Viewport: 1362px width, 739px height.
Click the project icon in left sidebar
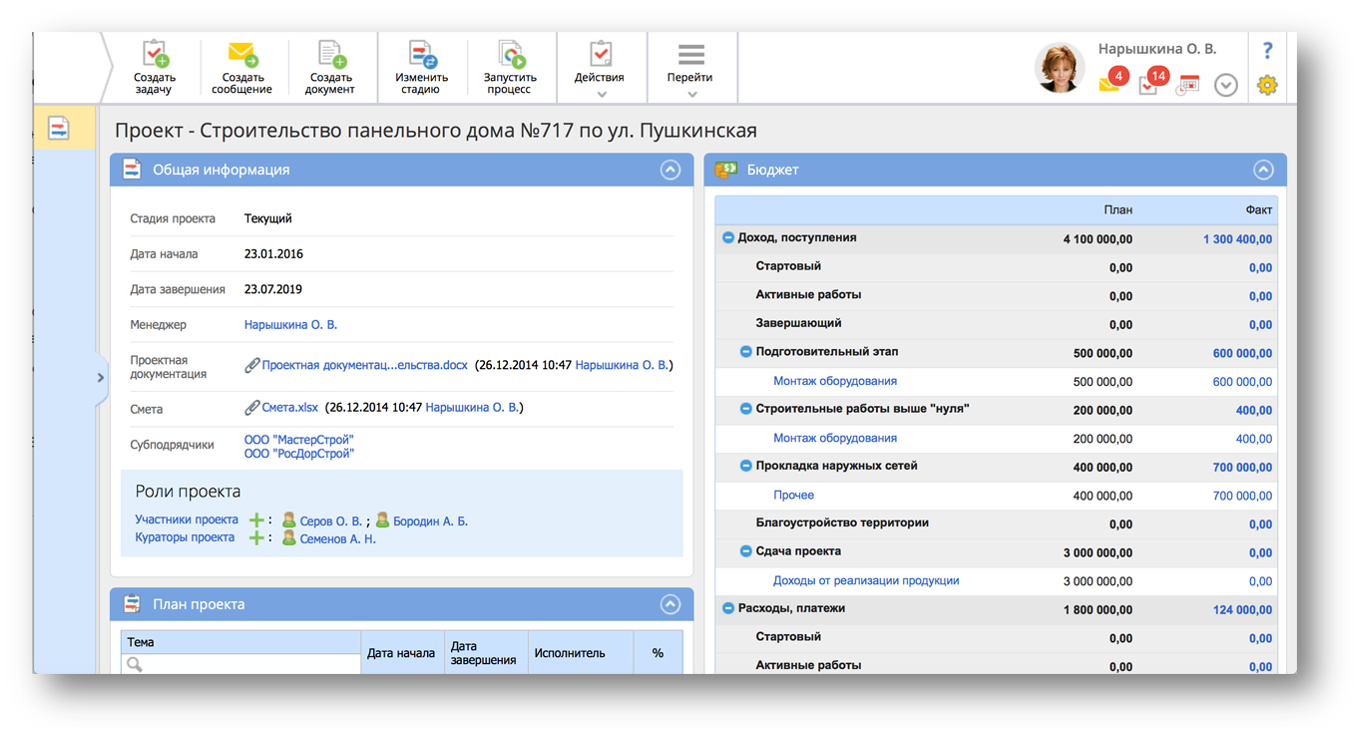[x=60, y=129]
